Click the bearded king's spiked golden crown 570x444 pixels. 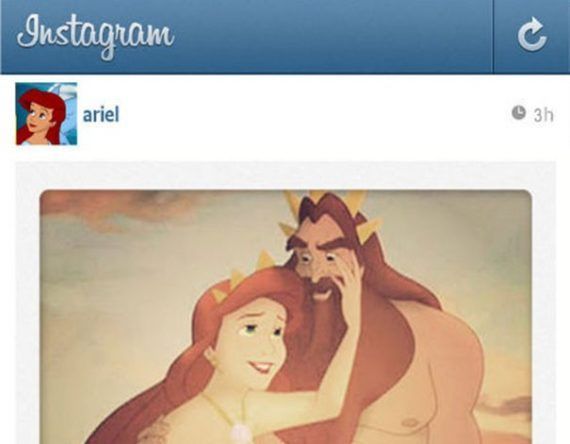[329, 215]
